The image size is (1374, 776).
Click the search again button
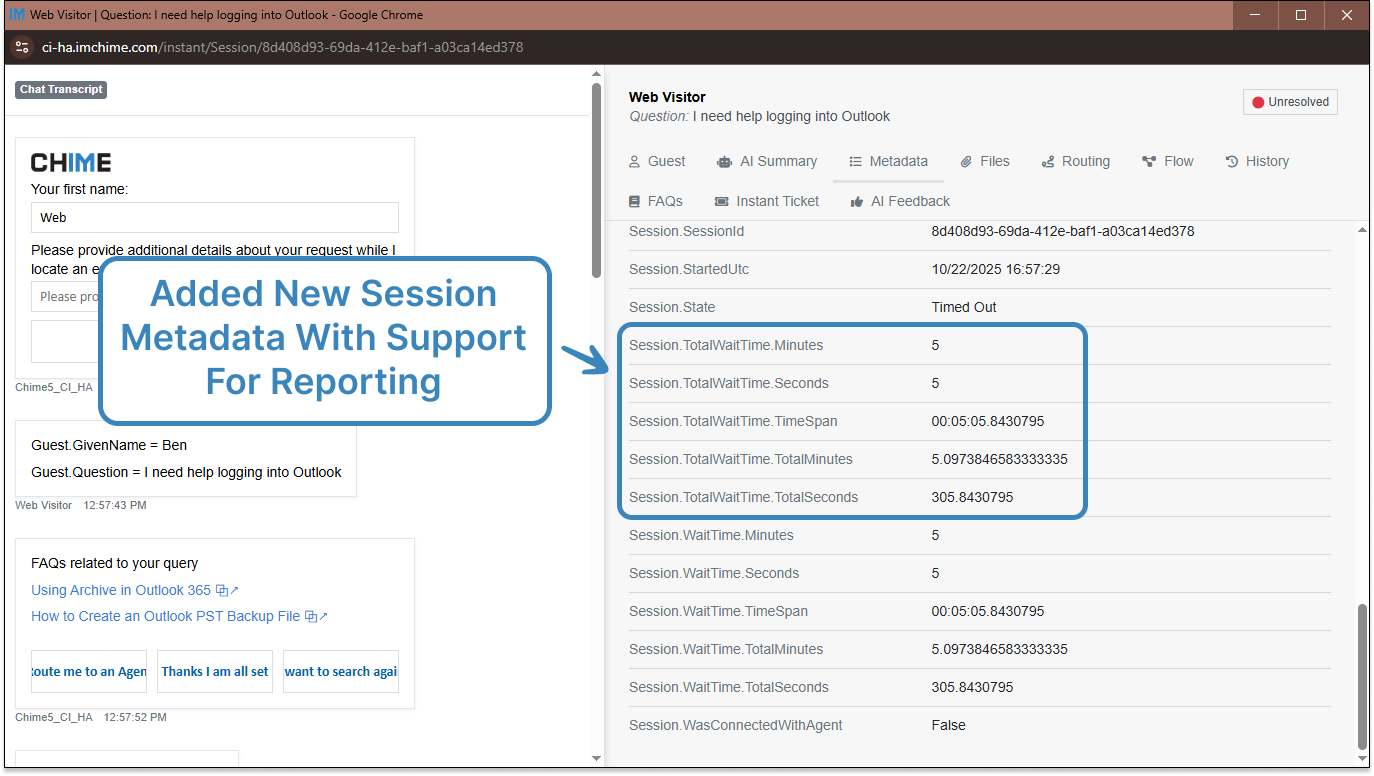tap(340, 672)
